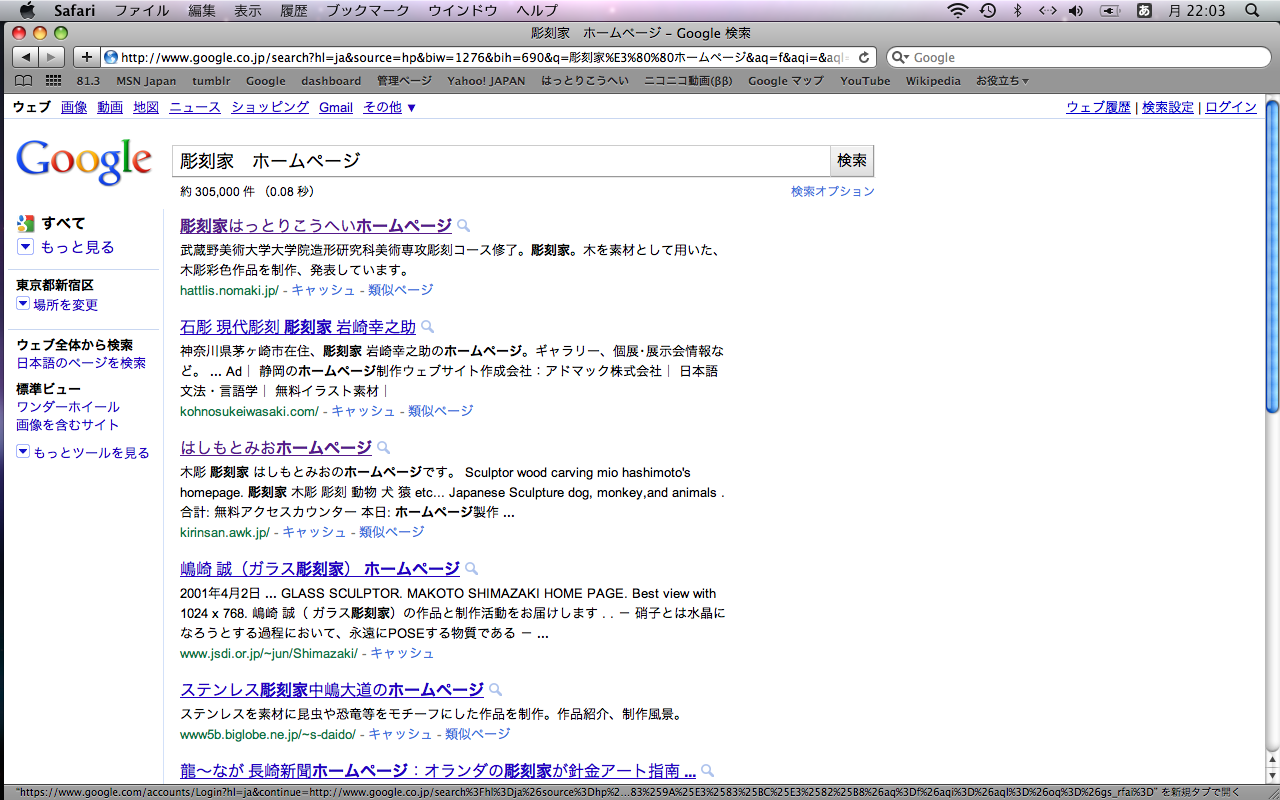Open 石彫 現代彫刻 彫刻家 岩崎幸之助 result
The image size is (1280, 800).
pos(298,327)
